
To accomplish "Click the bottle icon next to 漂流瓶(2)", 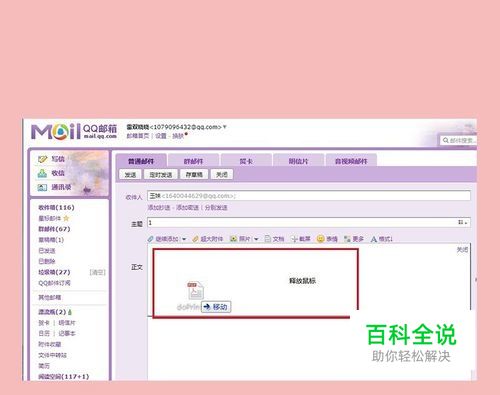I will pos(70,312).
